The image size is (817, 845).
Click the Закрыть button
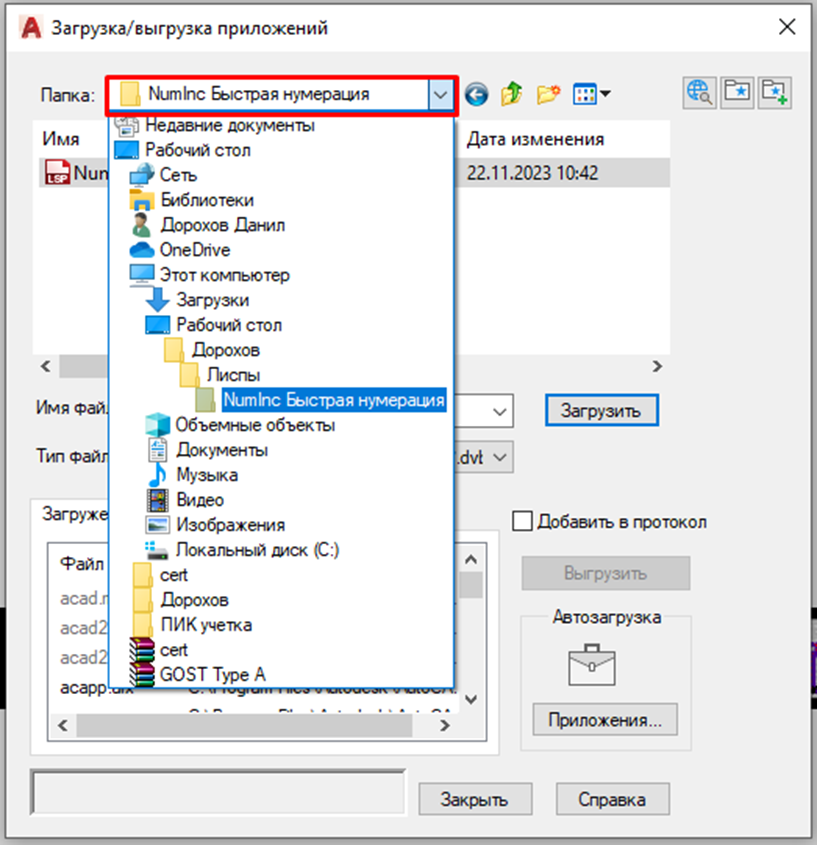(475, 799)
